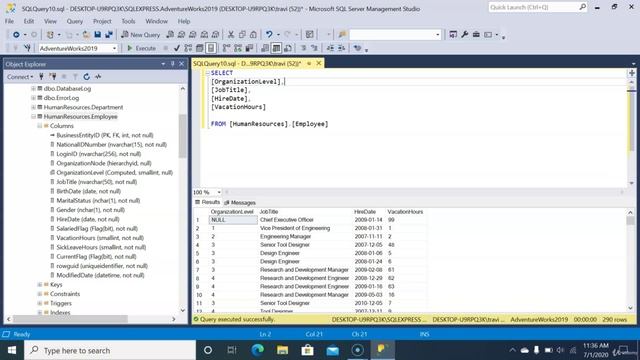
Task: Click the Results to File icon
Action: coord(288,48)
